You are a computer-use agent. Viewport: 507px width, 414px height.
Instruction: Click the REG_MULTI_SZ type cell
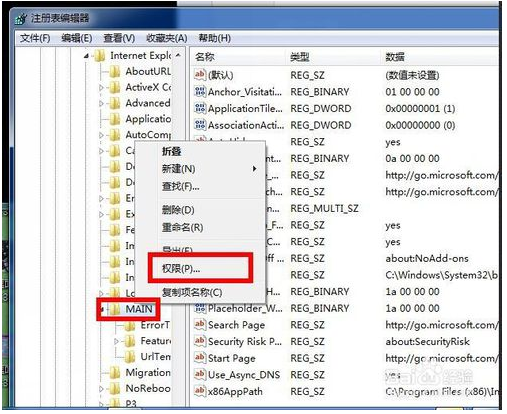click(x=324, y=209)
